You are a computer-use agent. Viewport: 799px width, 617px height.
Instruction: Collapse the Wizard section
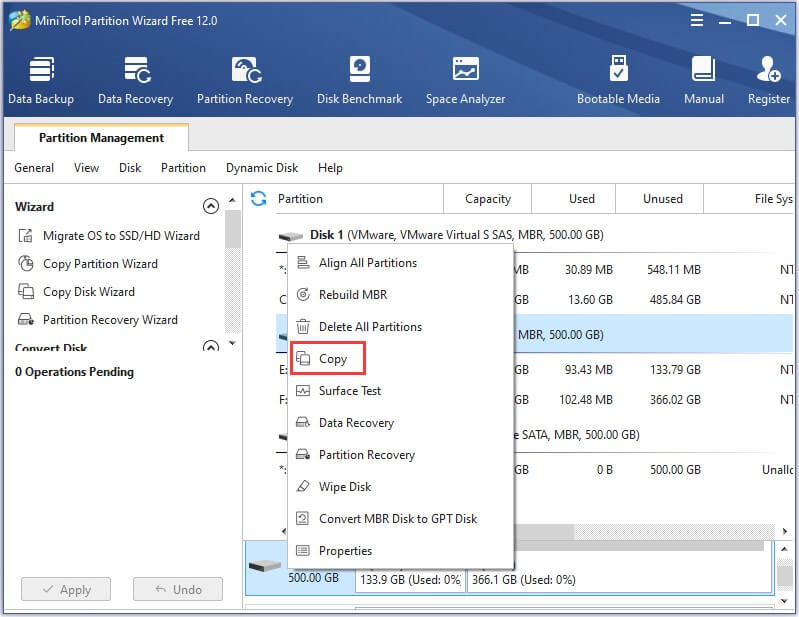(211, 206)
